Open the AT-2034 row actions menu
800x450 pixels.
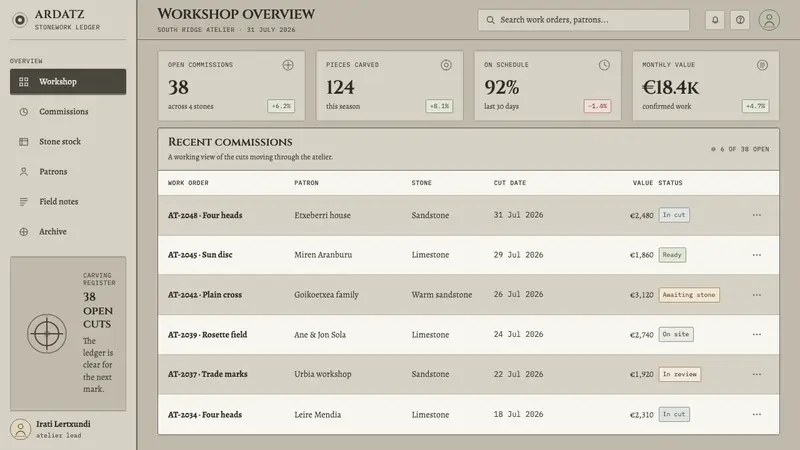757,414
